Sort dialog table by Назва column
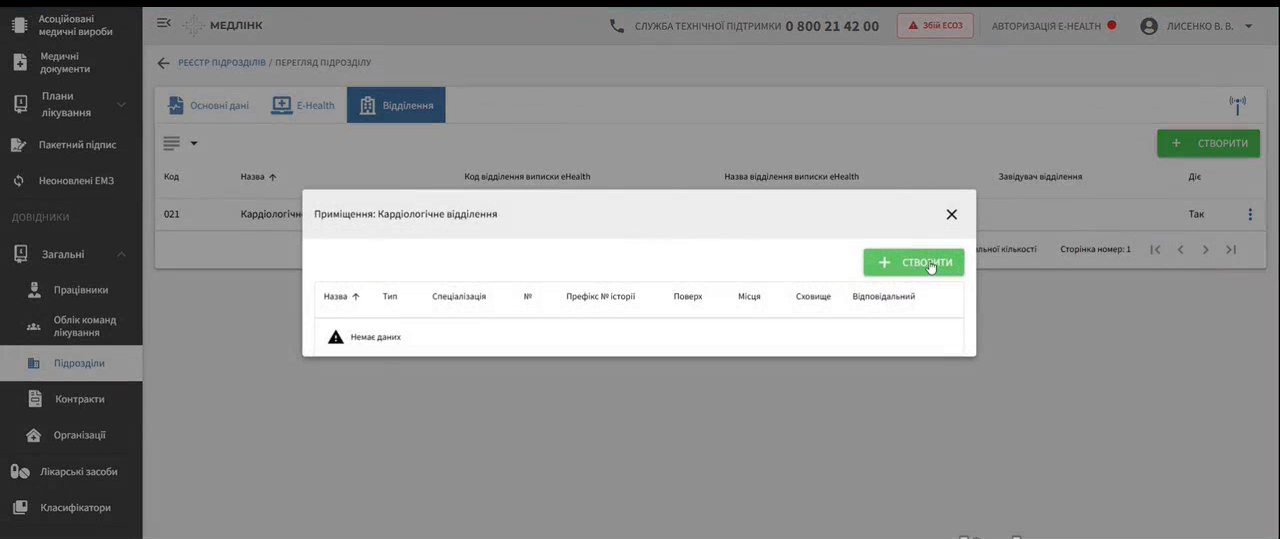Image resolution: width=1280 pixels, height=539 pixels. click(x=341, y=296)
